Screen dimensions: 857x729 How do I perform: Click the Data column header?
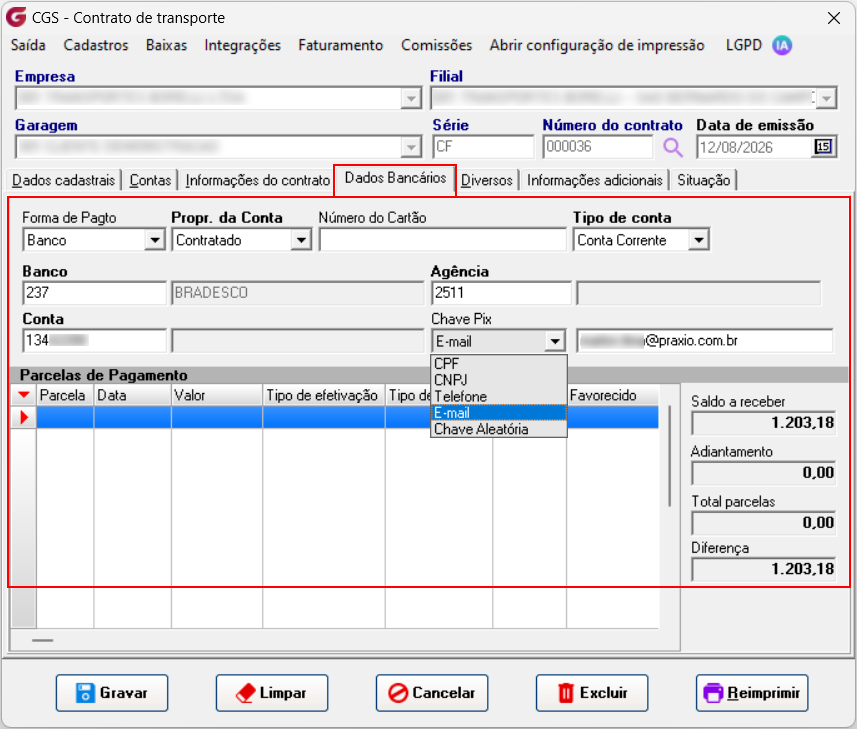pyautogui.click(x=132, y=395)
